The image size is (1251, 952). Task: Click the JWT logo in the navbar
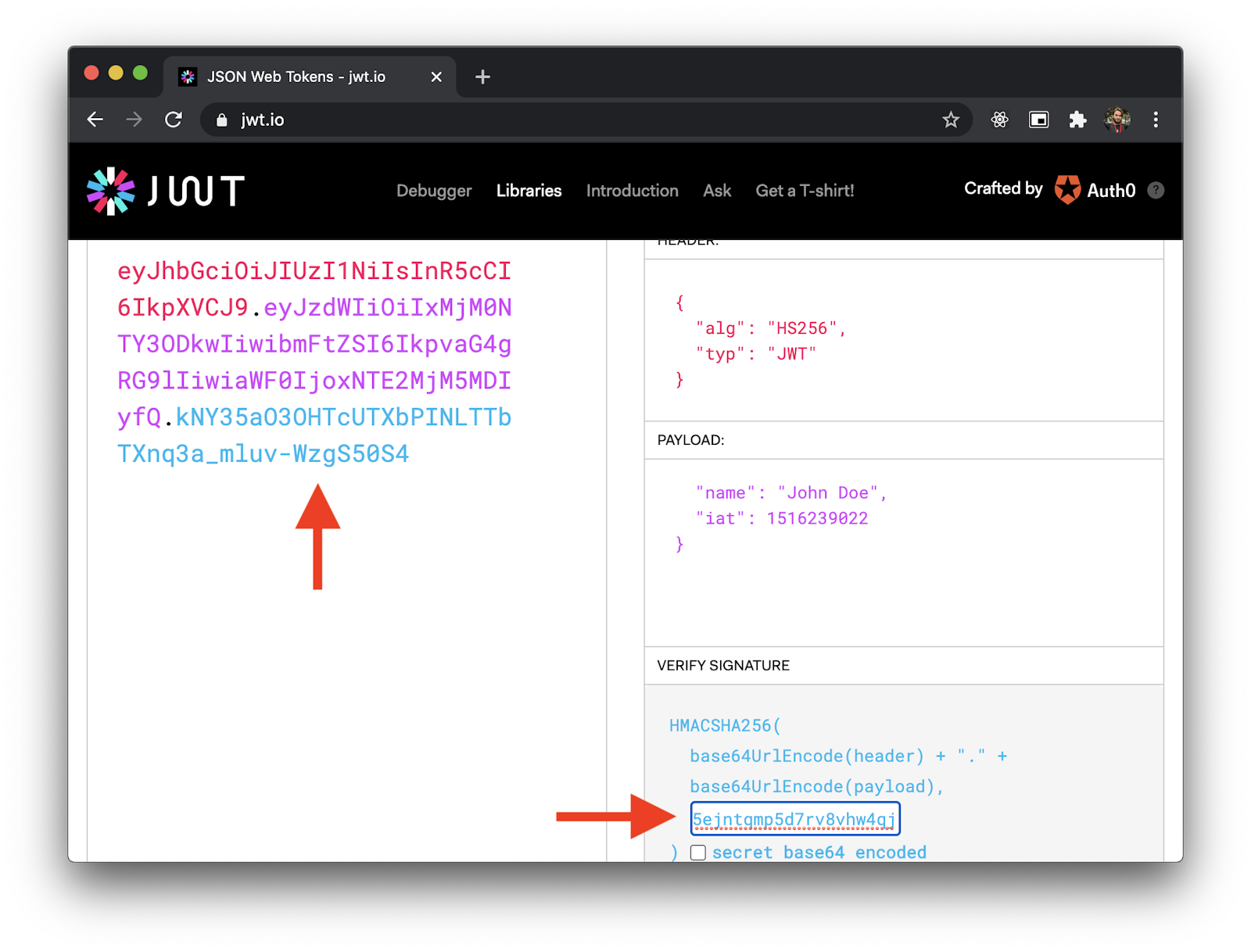(164, 190)
